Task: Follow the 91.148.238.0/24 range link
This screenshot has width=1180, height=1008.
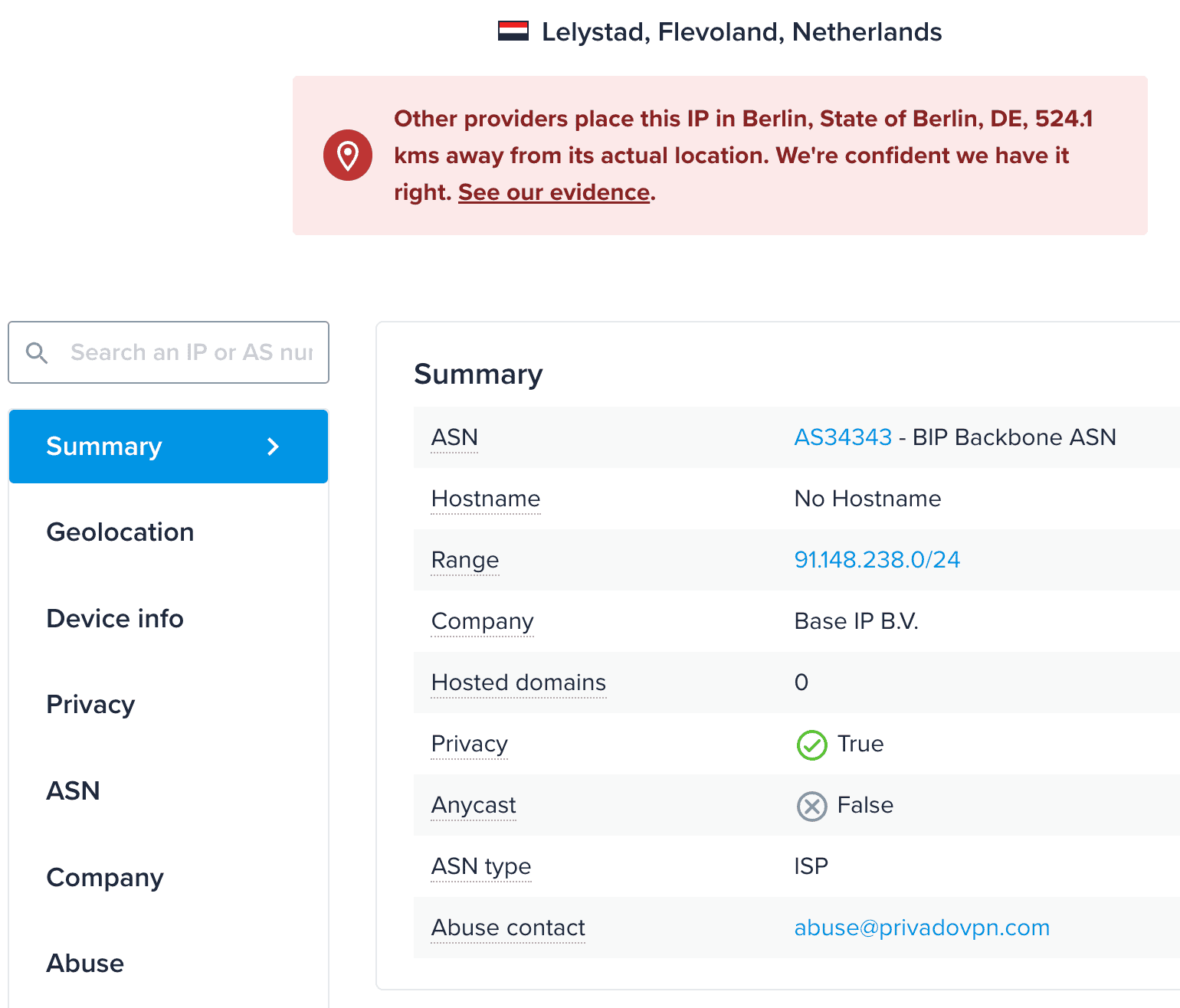Action: click(877, 560)
